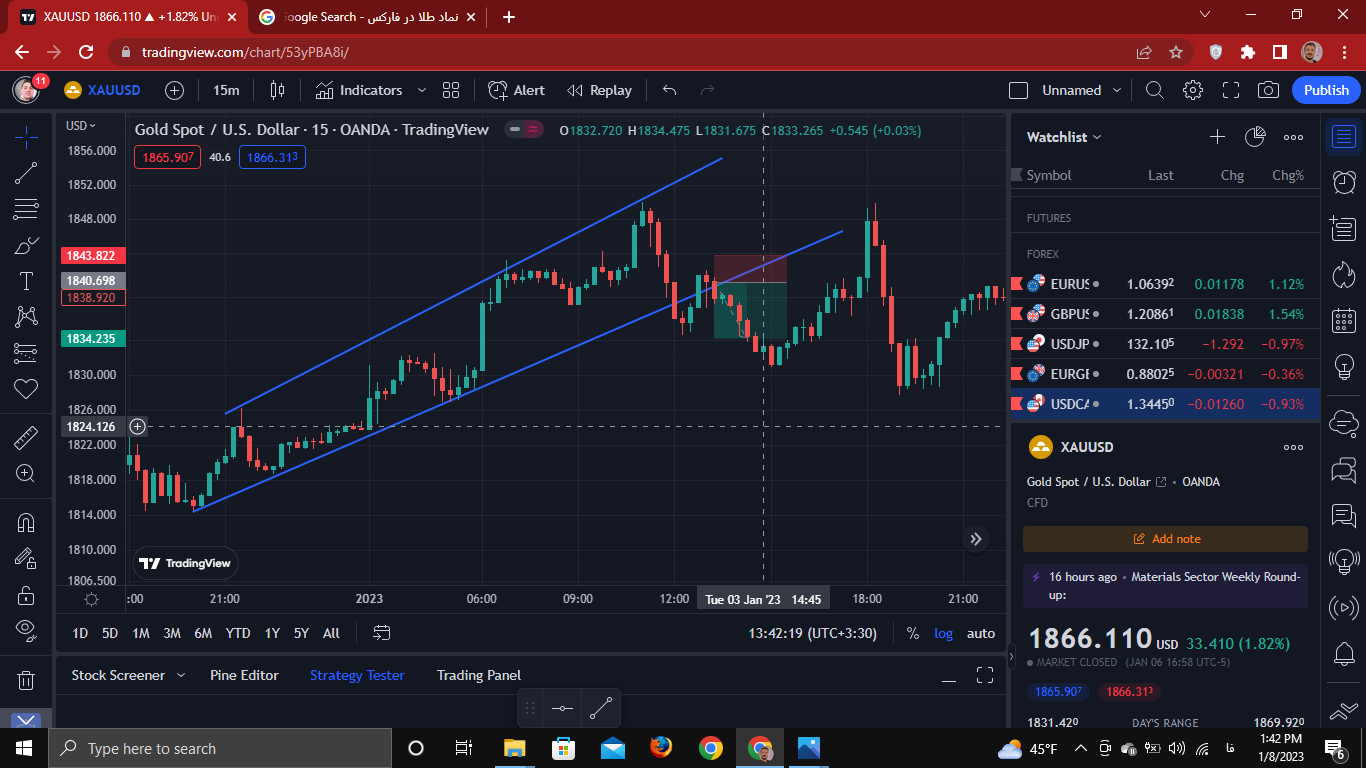1366x768 pixels.
Task: Click the blue Publish button
Action: click(x=1326, y=90)
